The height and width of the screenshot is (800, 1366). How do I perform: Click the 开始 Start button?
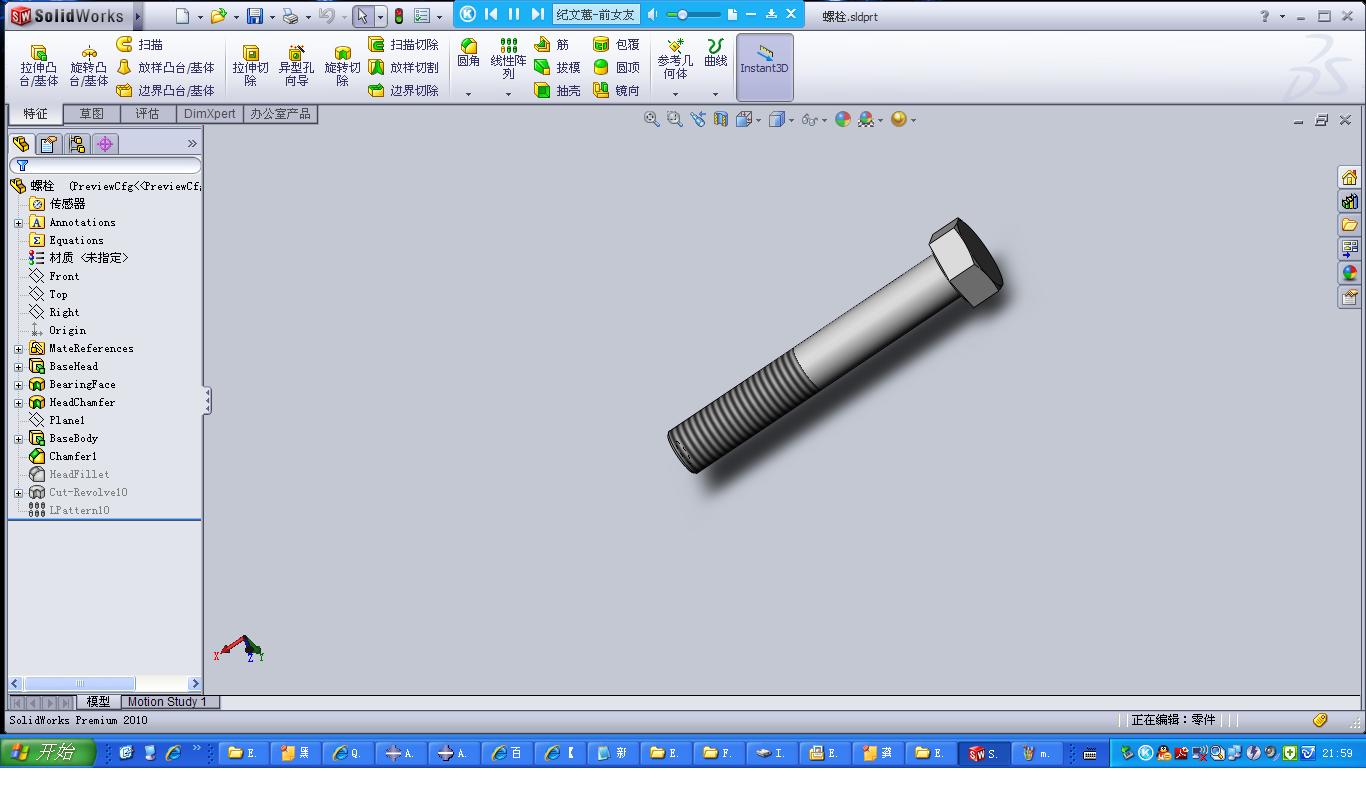click(x=47, y=752)
